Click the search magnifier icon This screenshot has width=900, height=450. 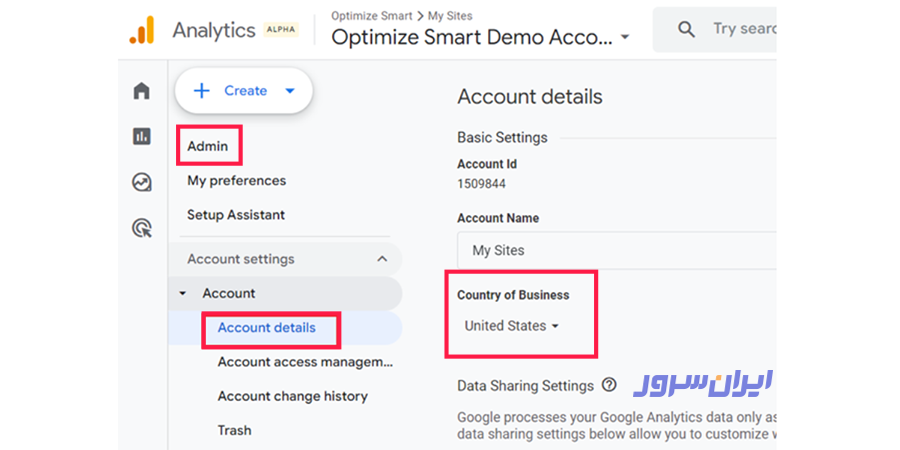pos(686,29)
